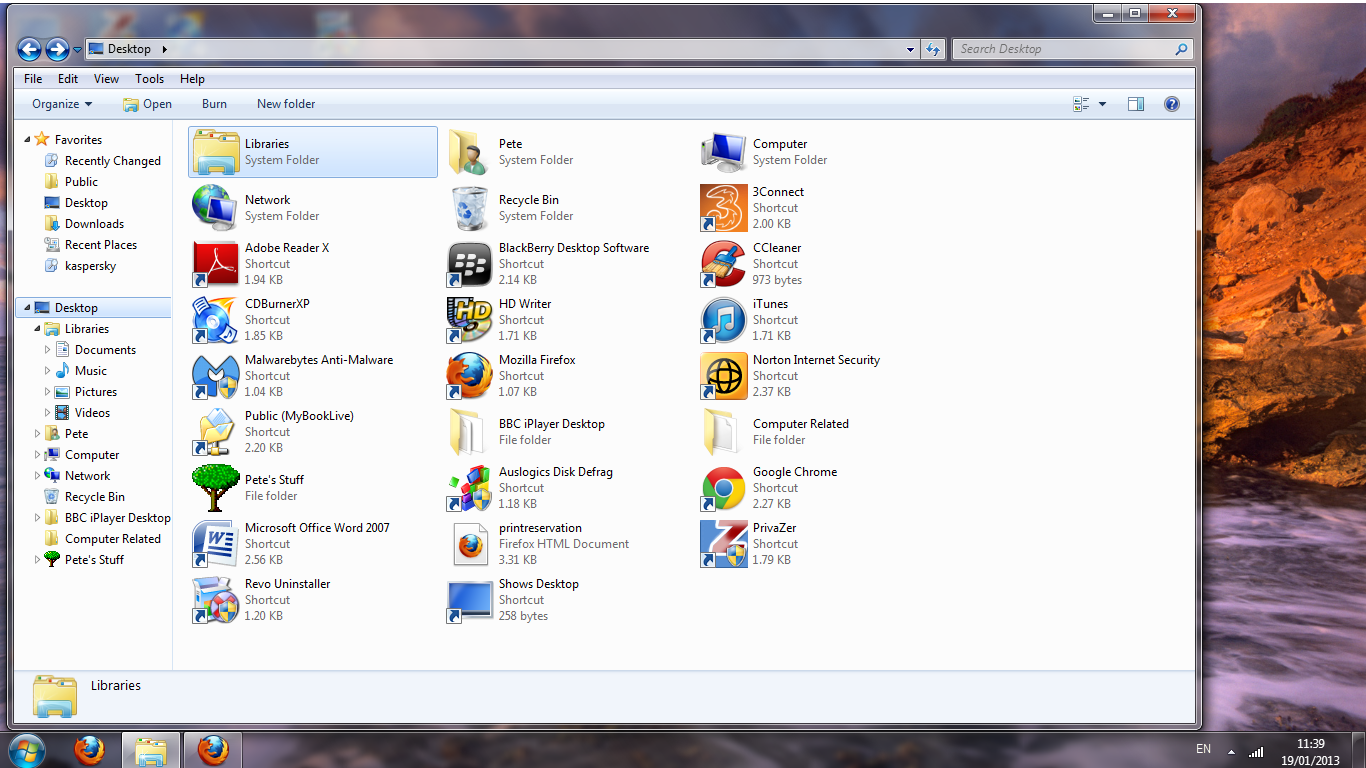Open the recent pages dropdown next to Forward

77,49
